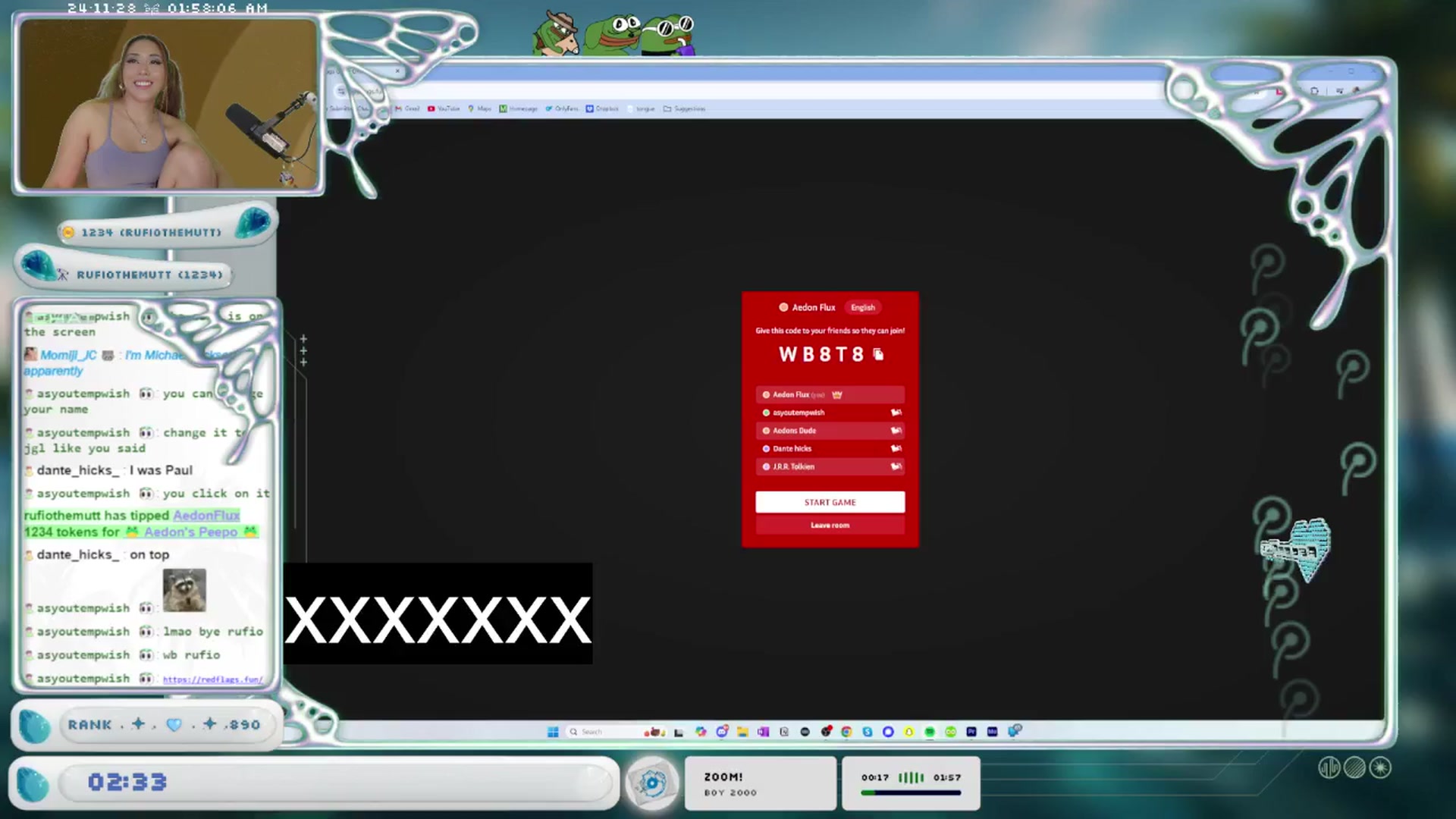Kick Dante hicks from the lobby
Image resolution: width=1456 pixels, height=819 pixels.
[896, 449]
